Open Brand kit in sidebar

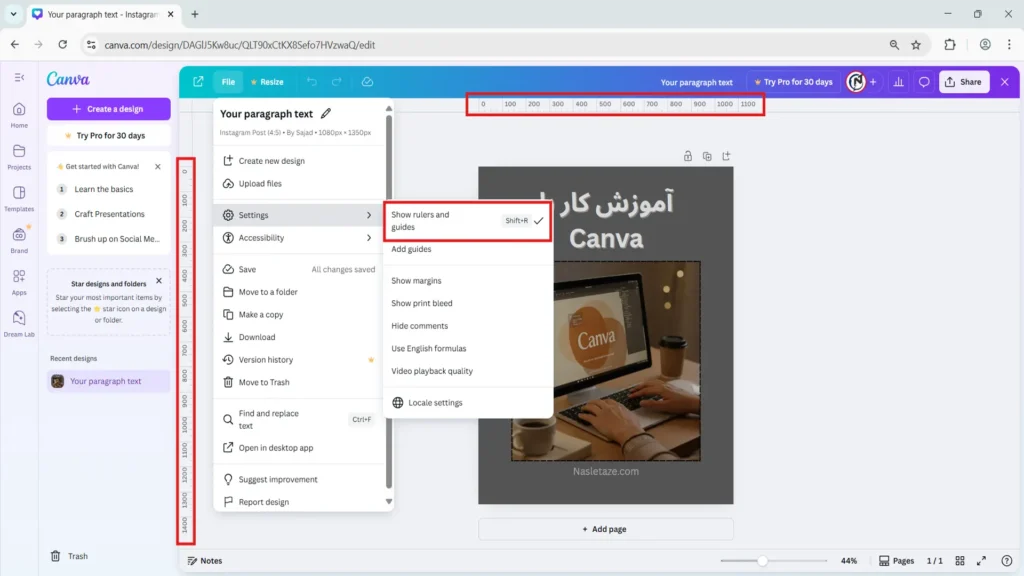click(19, 240)
